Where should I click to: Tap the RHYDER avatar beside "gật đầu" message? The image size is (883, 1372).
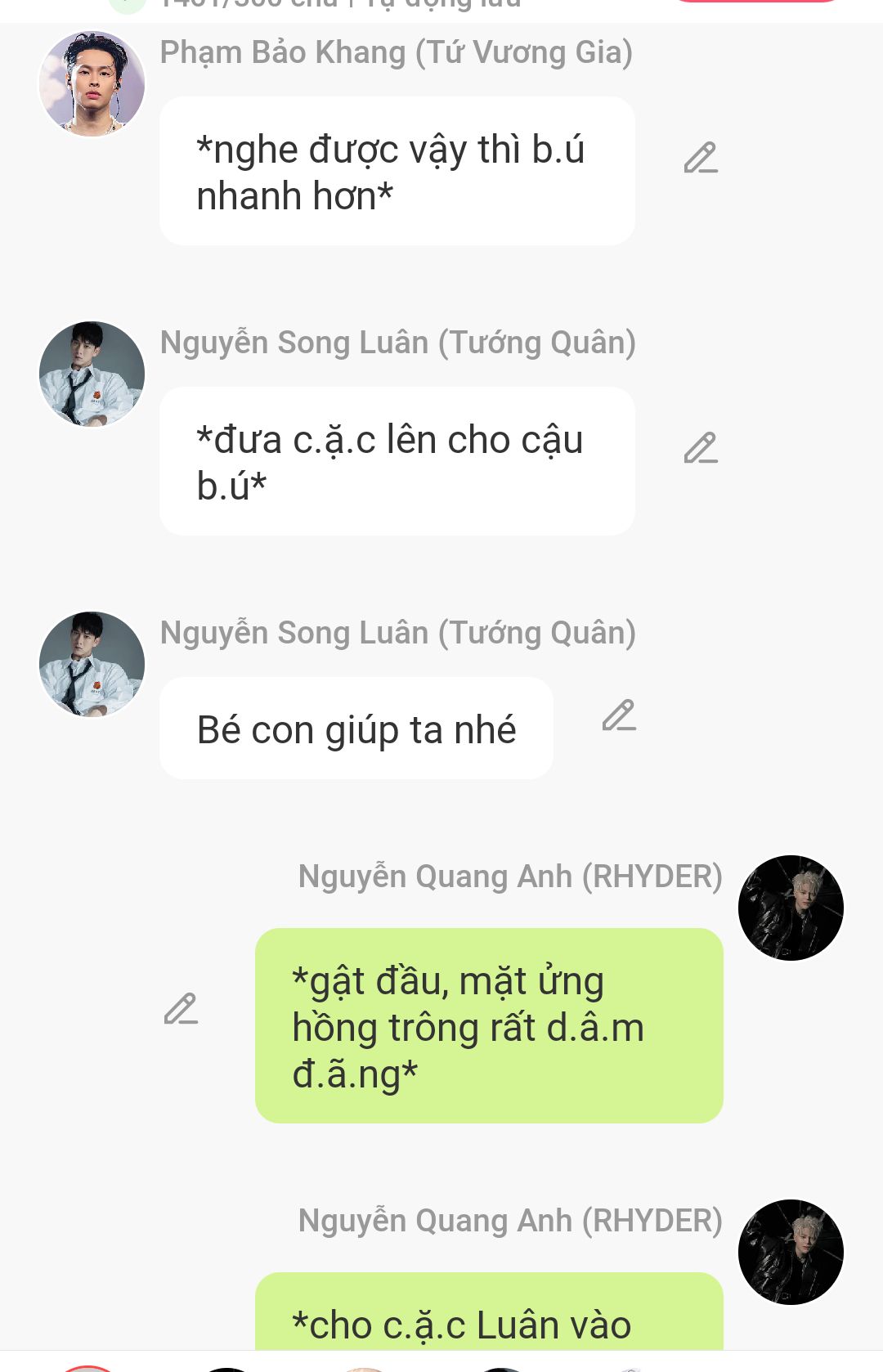click(791, 908)
